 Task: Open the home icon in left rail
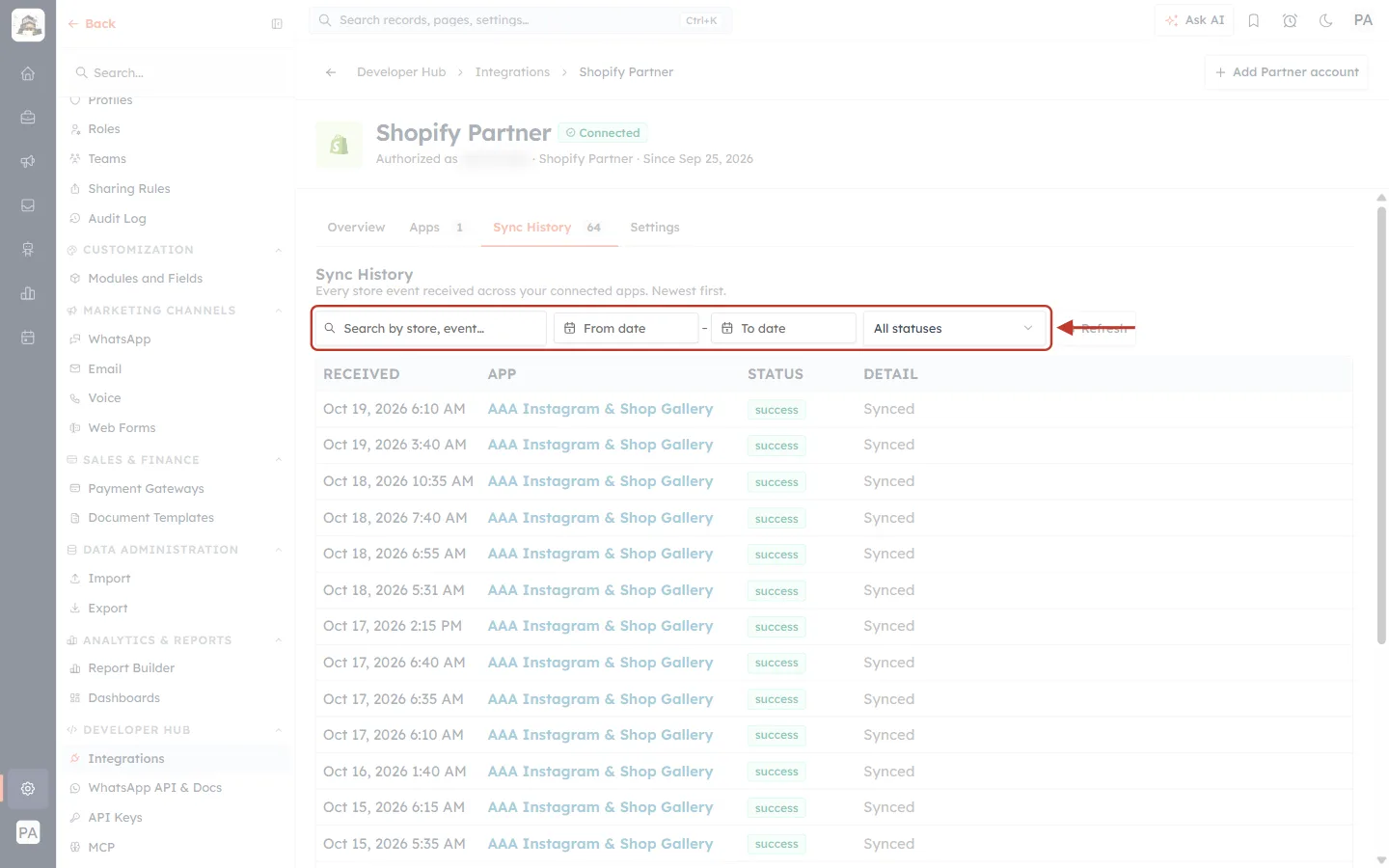point(28,73)
